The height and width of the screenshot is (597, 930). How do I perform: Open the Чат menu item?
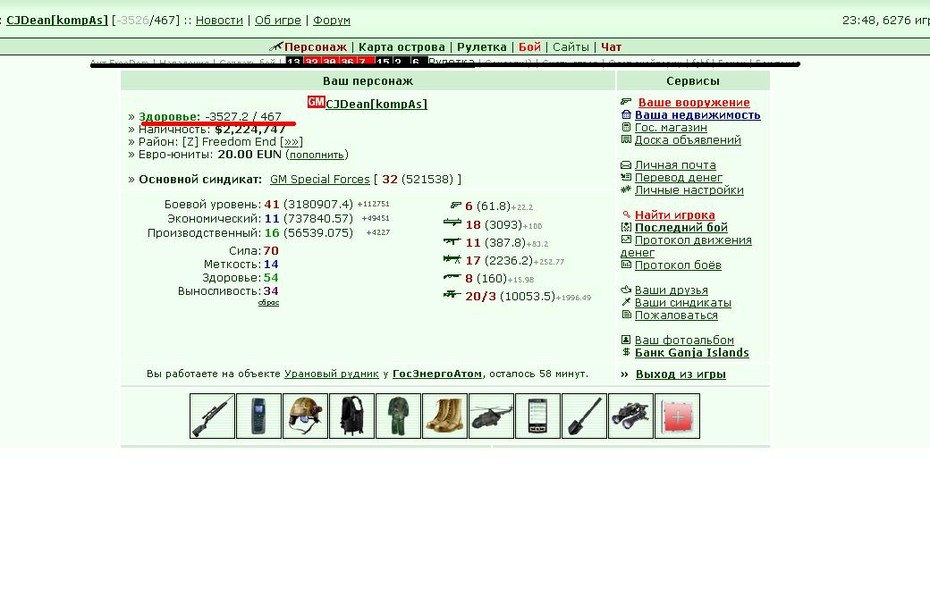click(611, 47)
